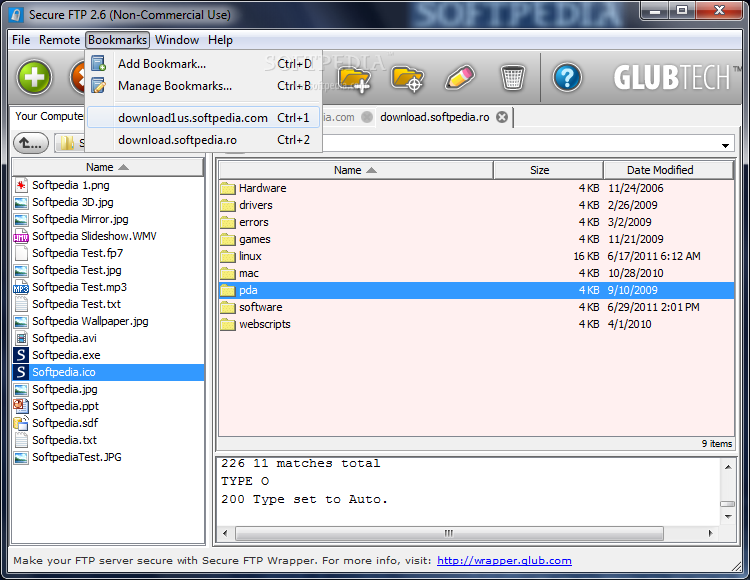Click log scroll-up arrow
Screen dimensions: 750x580
(728, 467)
